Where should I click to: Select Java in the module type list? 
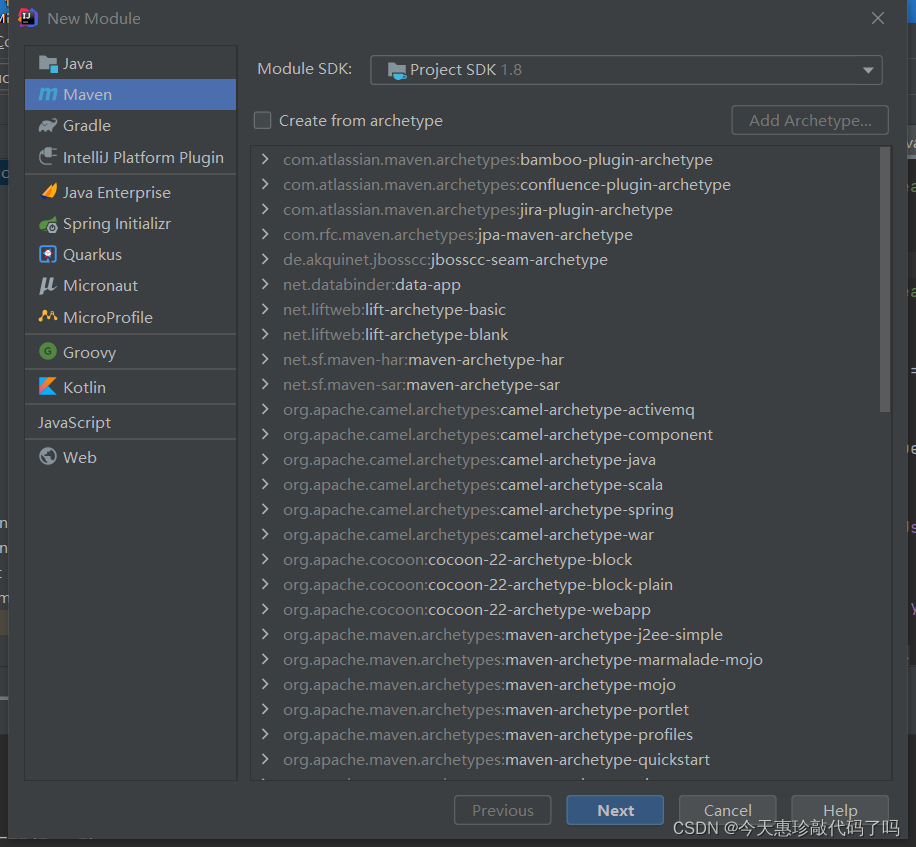pyautogui.click(x=131, y=63)
